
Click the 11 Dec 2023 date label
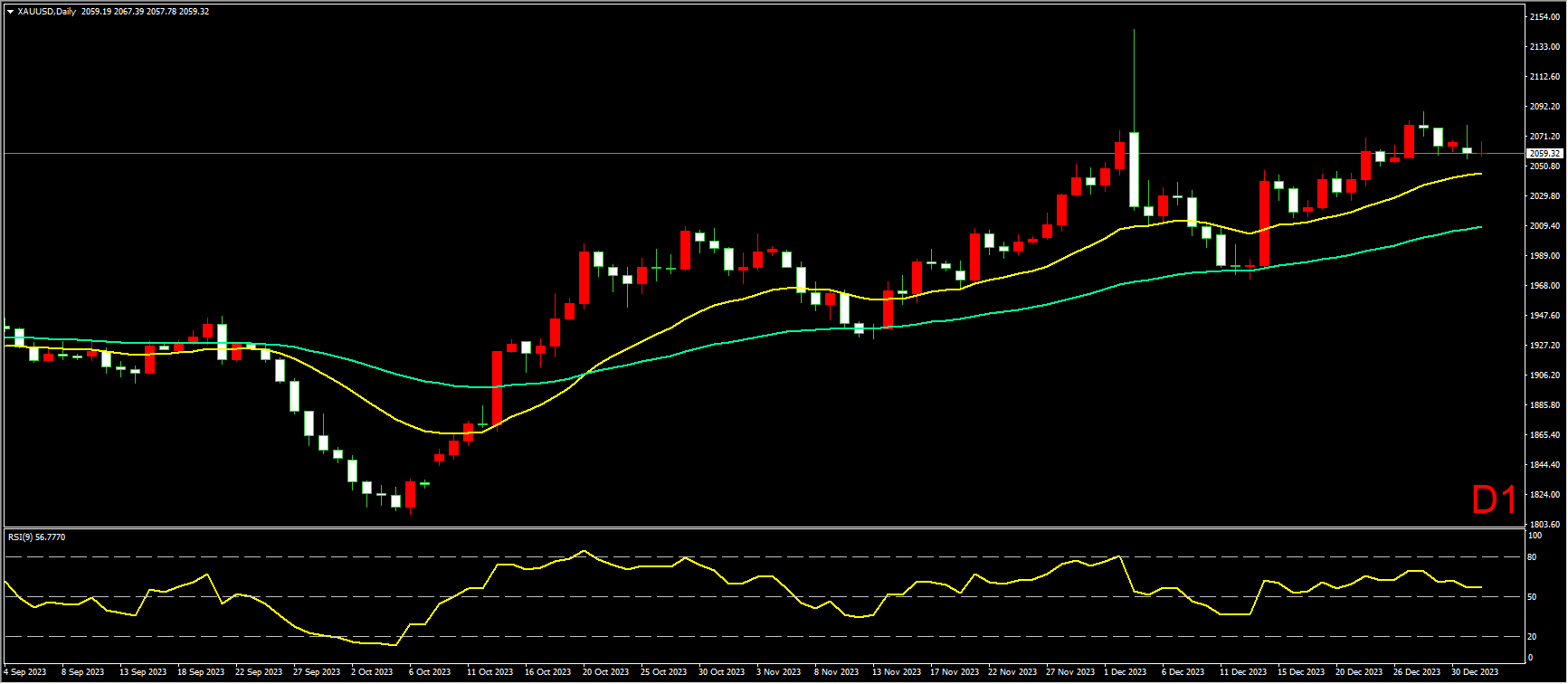pos(1242,672)
